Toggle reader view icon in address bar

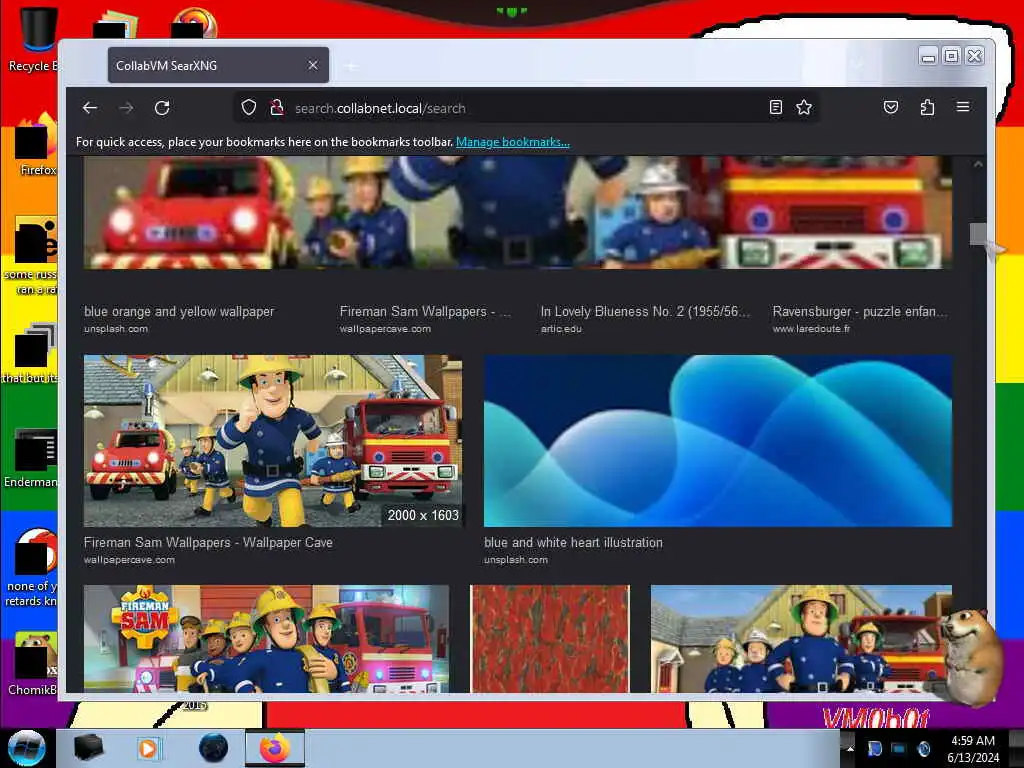pos(775,107)
